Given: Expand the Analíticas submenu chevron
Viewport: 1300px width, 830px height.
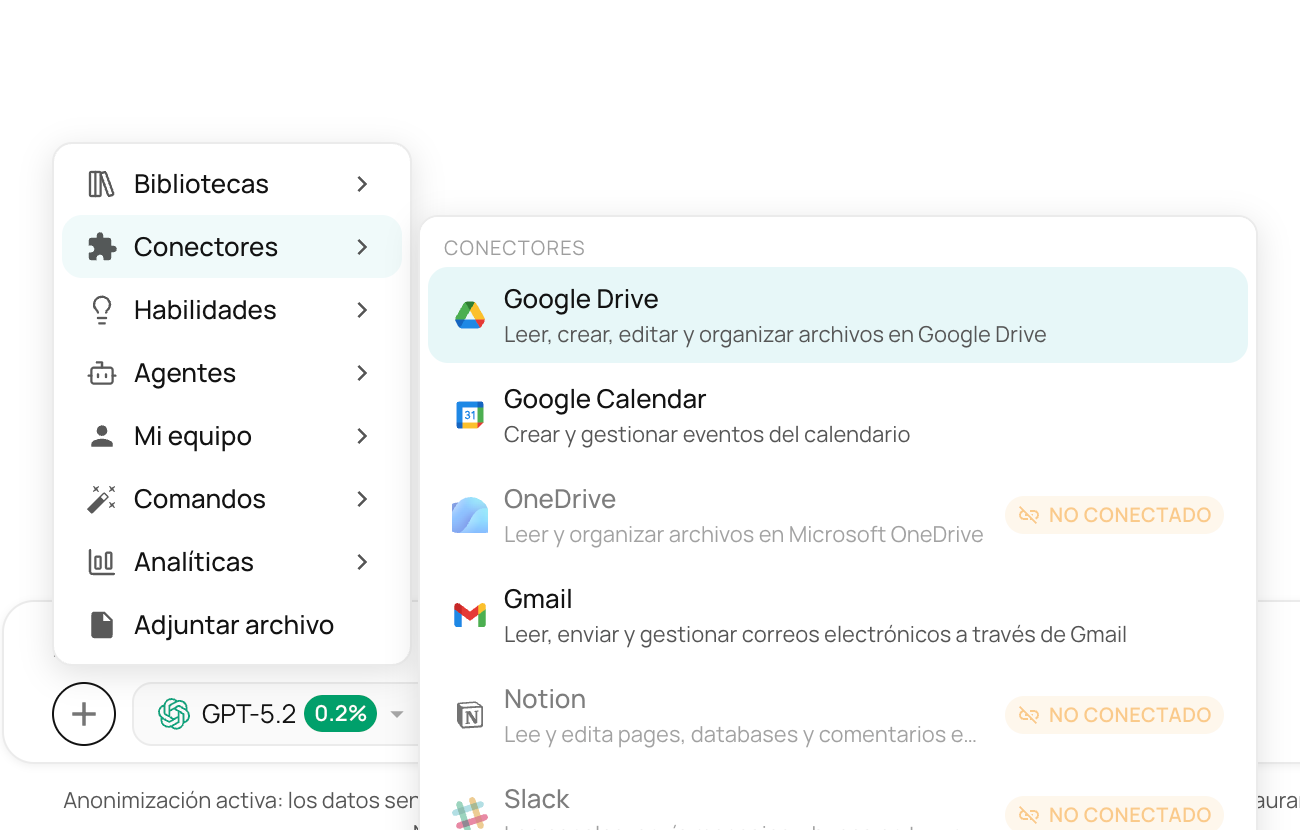Looking at the screenshot, I should click(362, 562).
